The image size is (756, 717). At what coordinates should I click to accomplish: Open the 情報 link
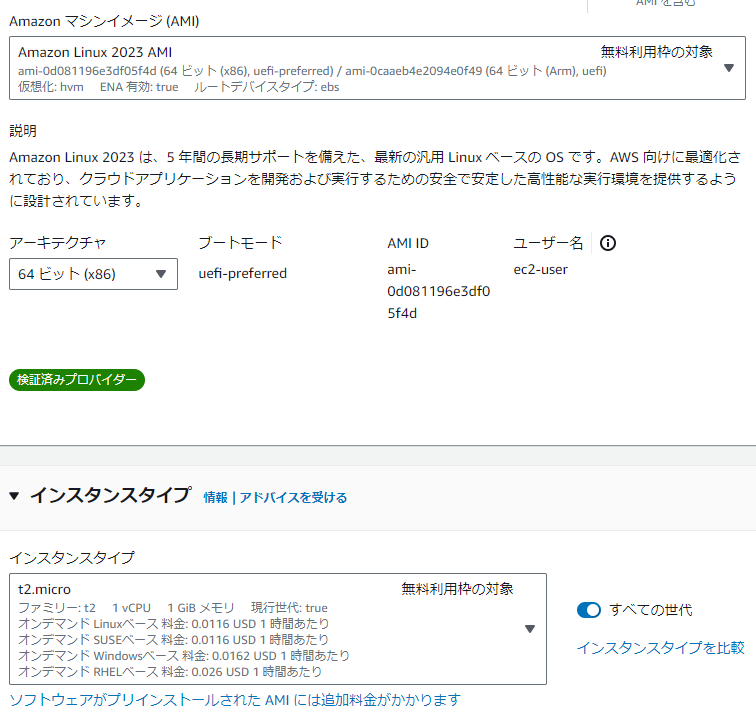point(215,497)
